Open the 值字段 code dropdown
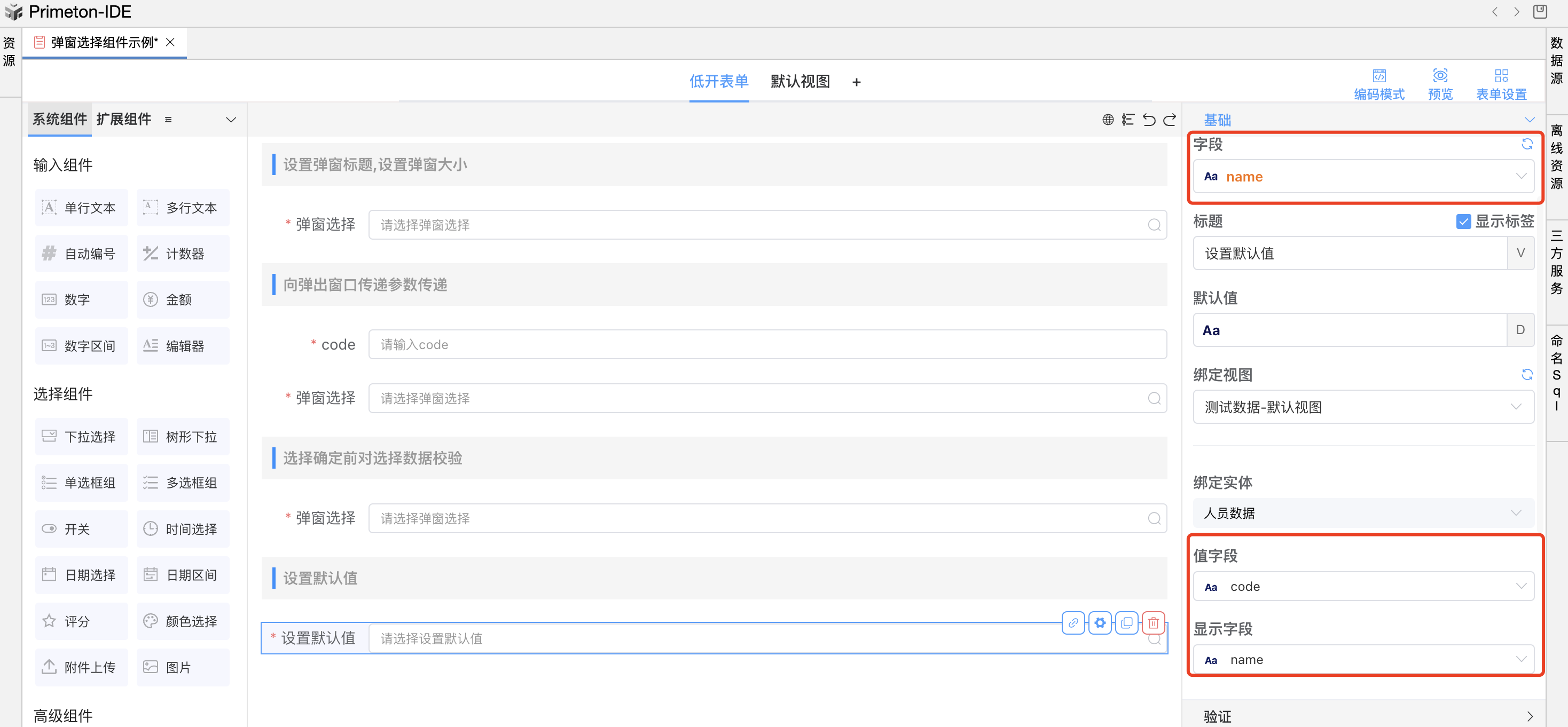Screen dimensions: 1568x727 1363,587
